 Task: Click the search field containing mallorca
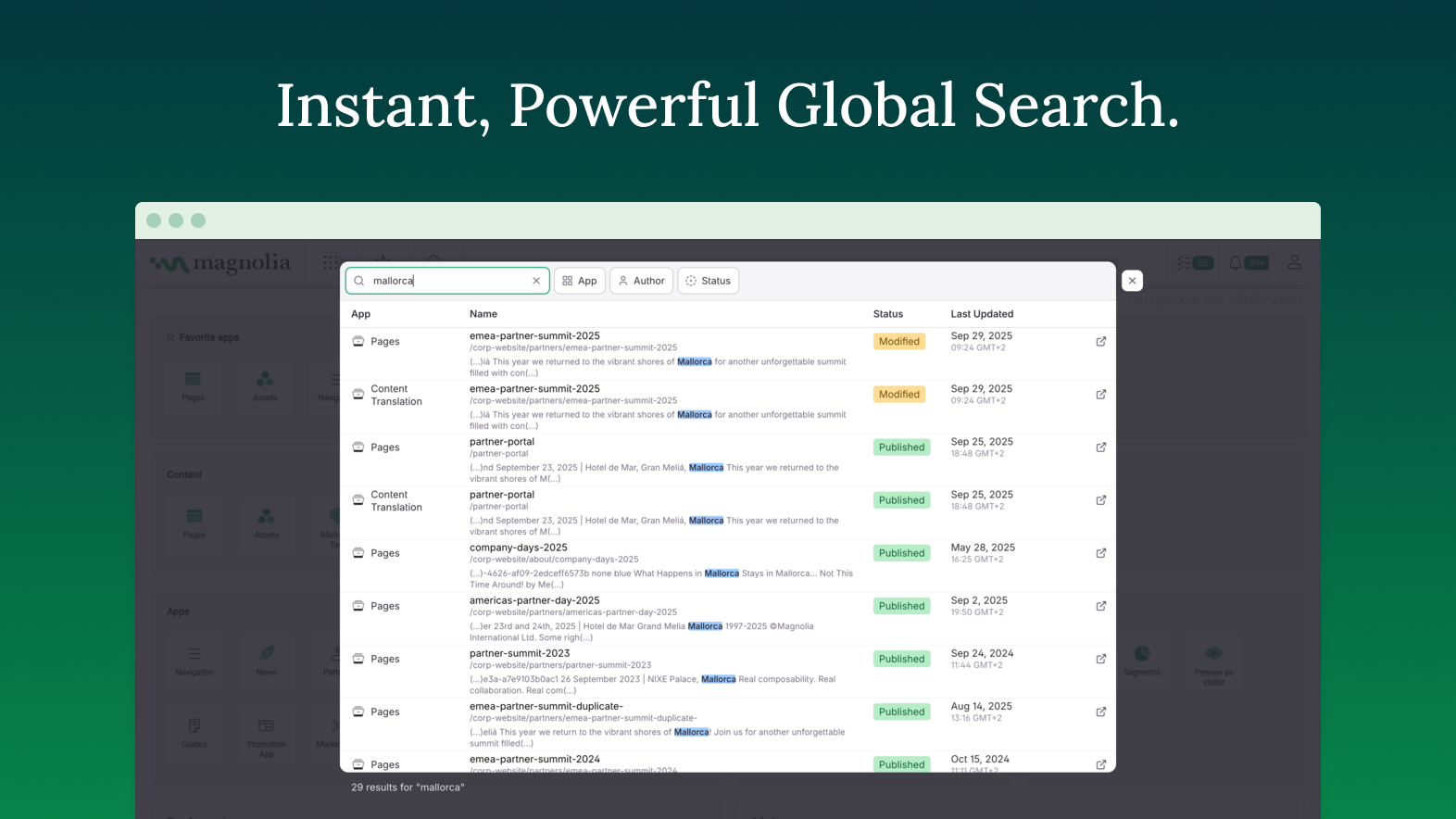coord(447,281)
